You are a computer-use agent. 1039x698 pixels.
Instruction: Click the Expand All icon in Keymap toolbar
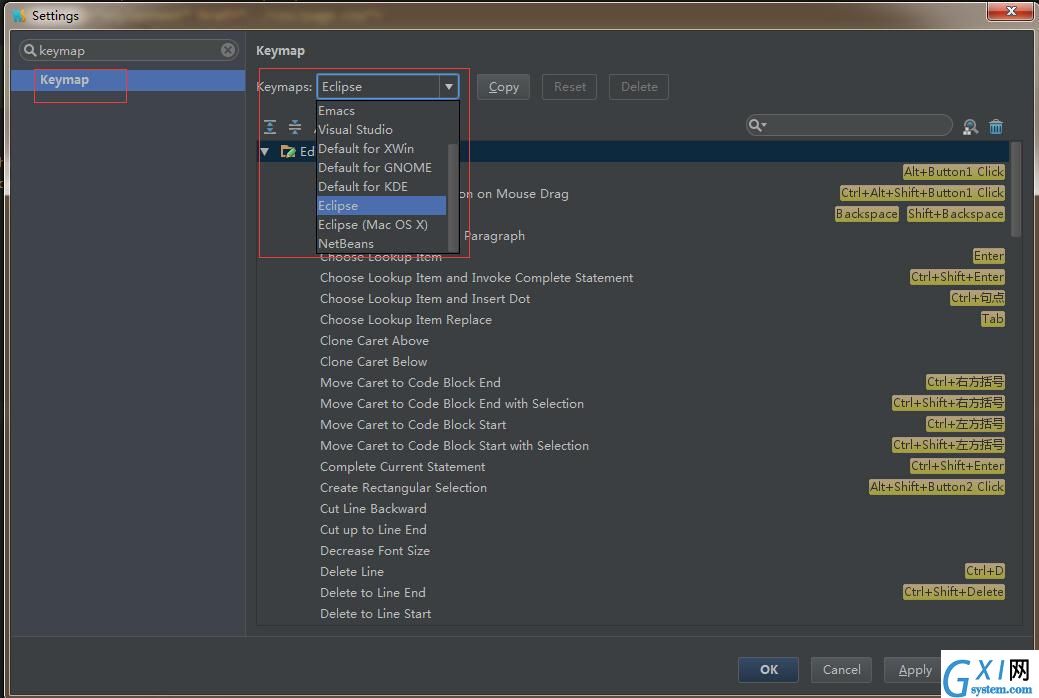(x=270, y=127)
